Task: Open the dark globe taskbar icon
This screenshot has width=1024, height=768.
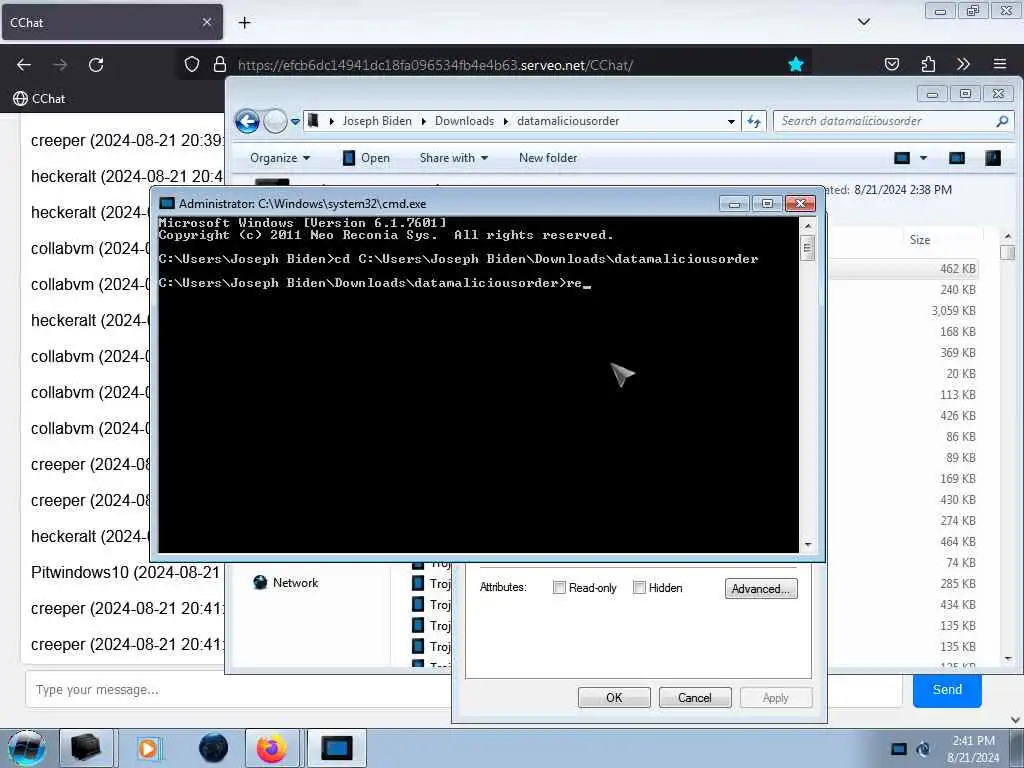Action: coord(213,748)
